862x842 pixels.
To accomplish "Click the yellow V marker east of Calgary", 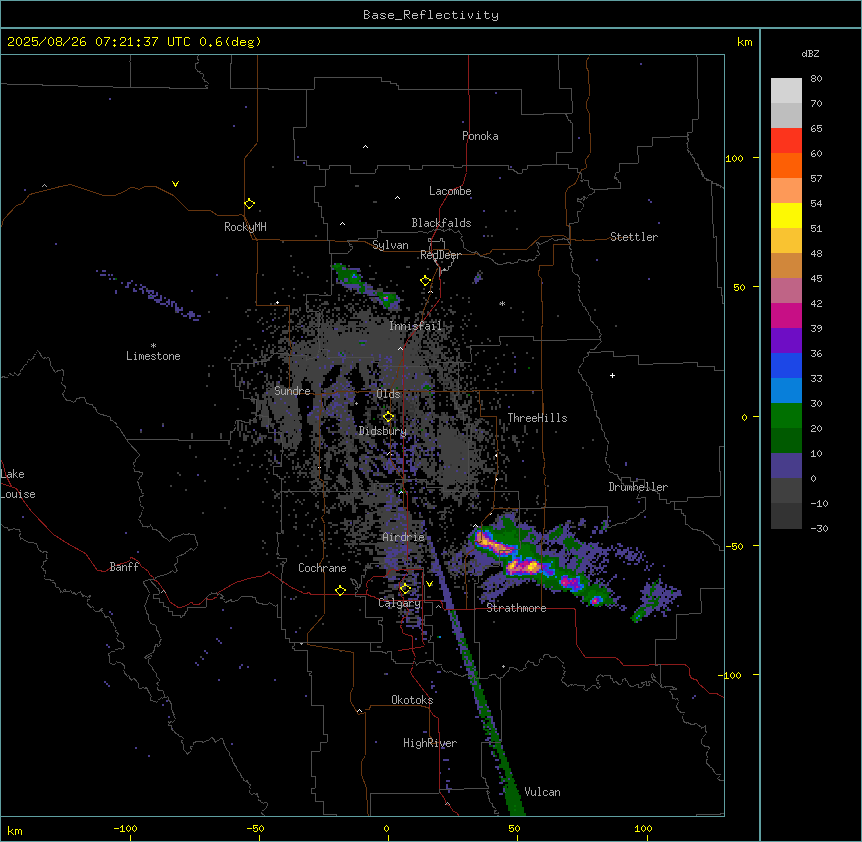I will (429, 584).
